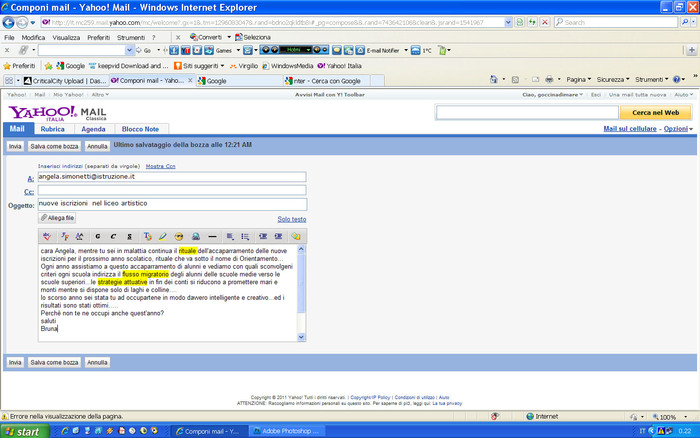Open the Virgilio favorites bookmark

coord(243,66)
